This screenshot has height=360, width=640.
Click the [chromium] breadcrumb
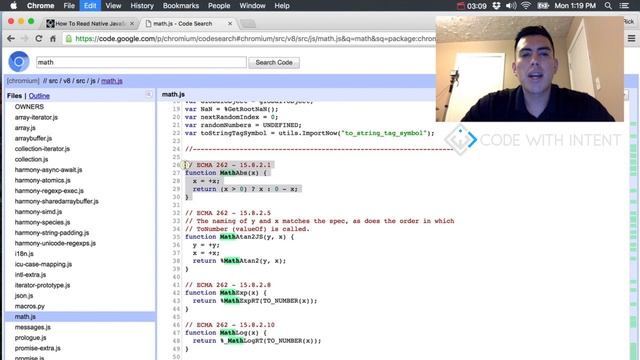click(x=23, y=81)
